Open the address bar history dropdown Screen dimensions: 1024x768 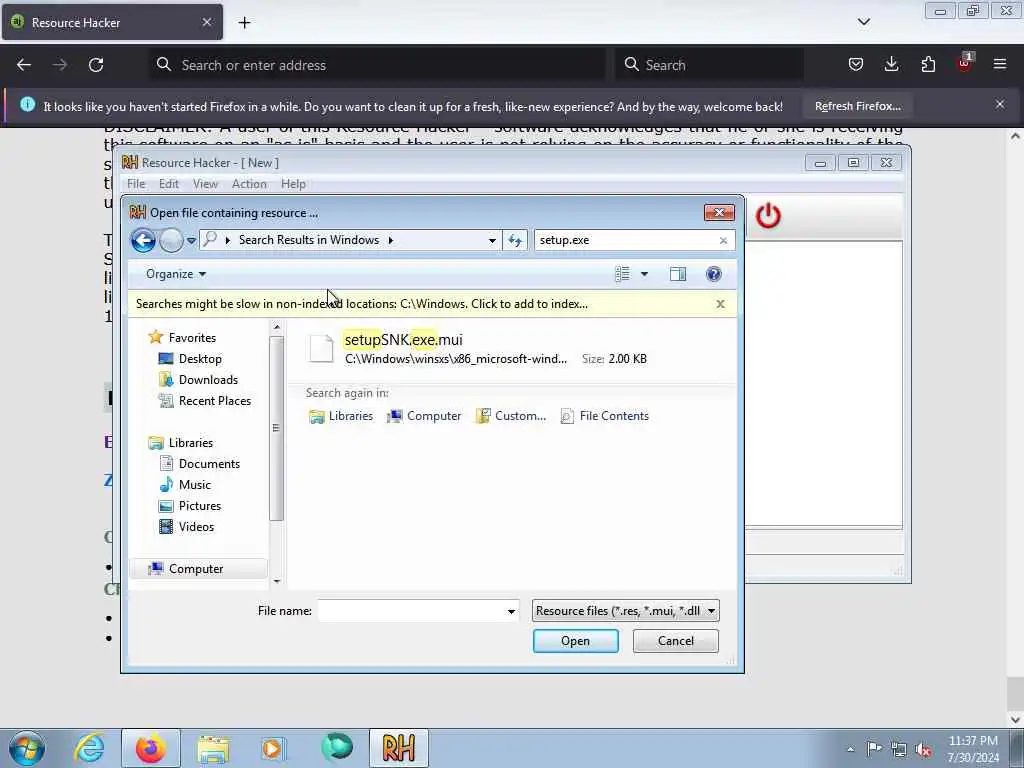coord(492,240)
